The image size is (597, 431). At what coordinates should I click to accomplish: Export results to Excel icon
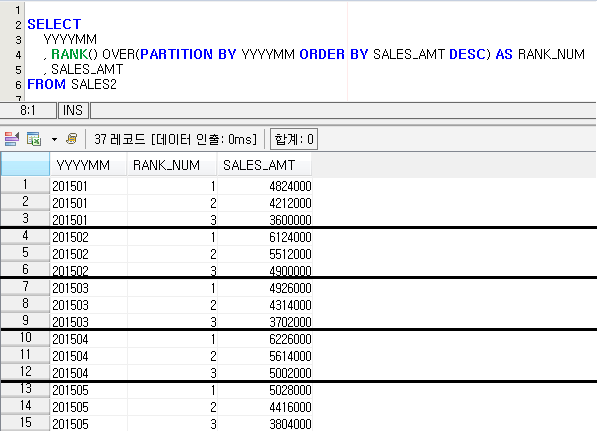[x=34, y=139]
